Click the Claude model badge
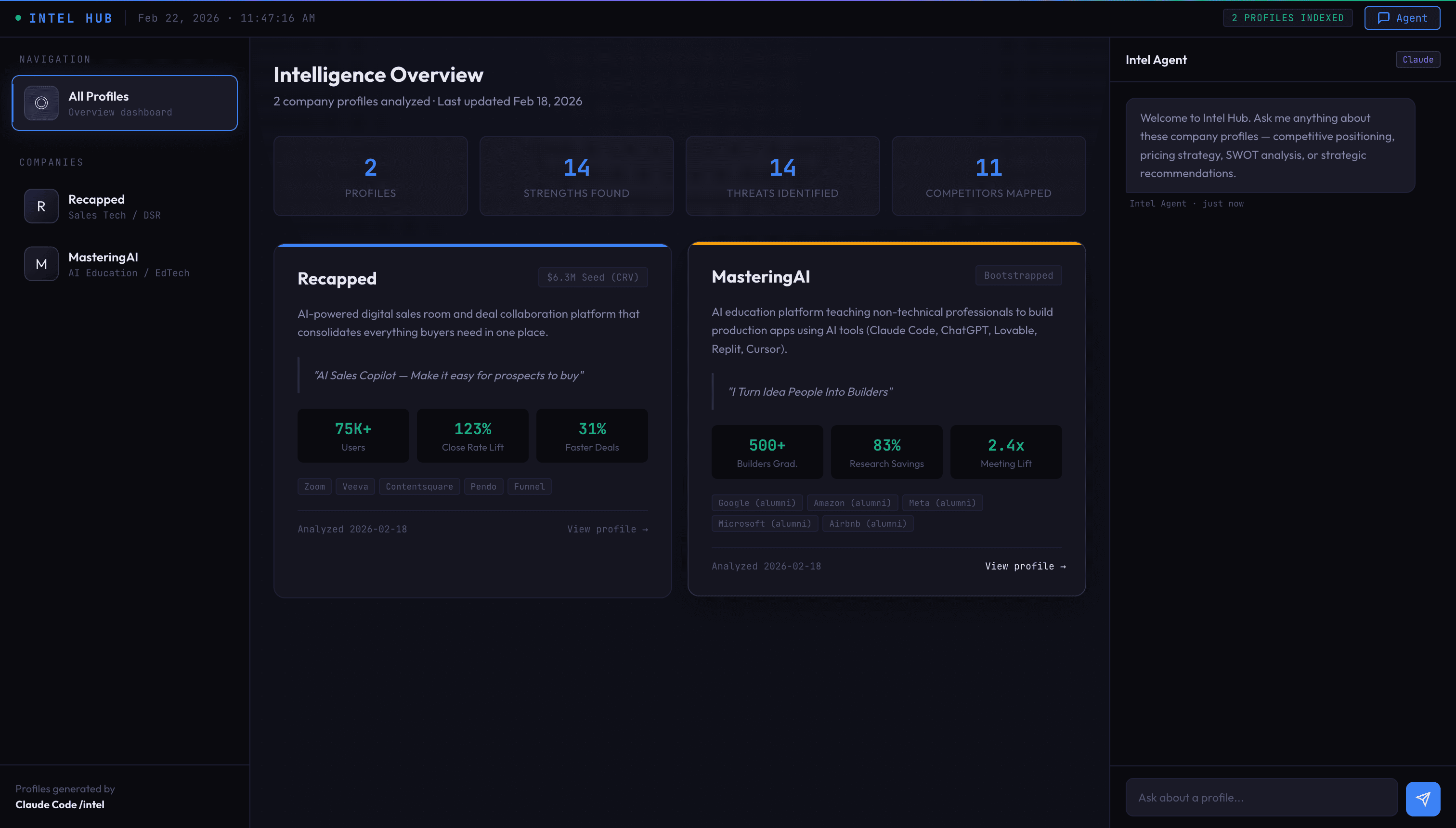Viewport: 1456px width, 828px height. click(1417, 60)
